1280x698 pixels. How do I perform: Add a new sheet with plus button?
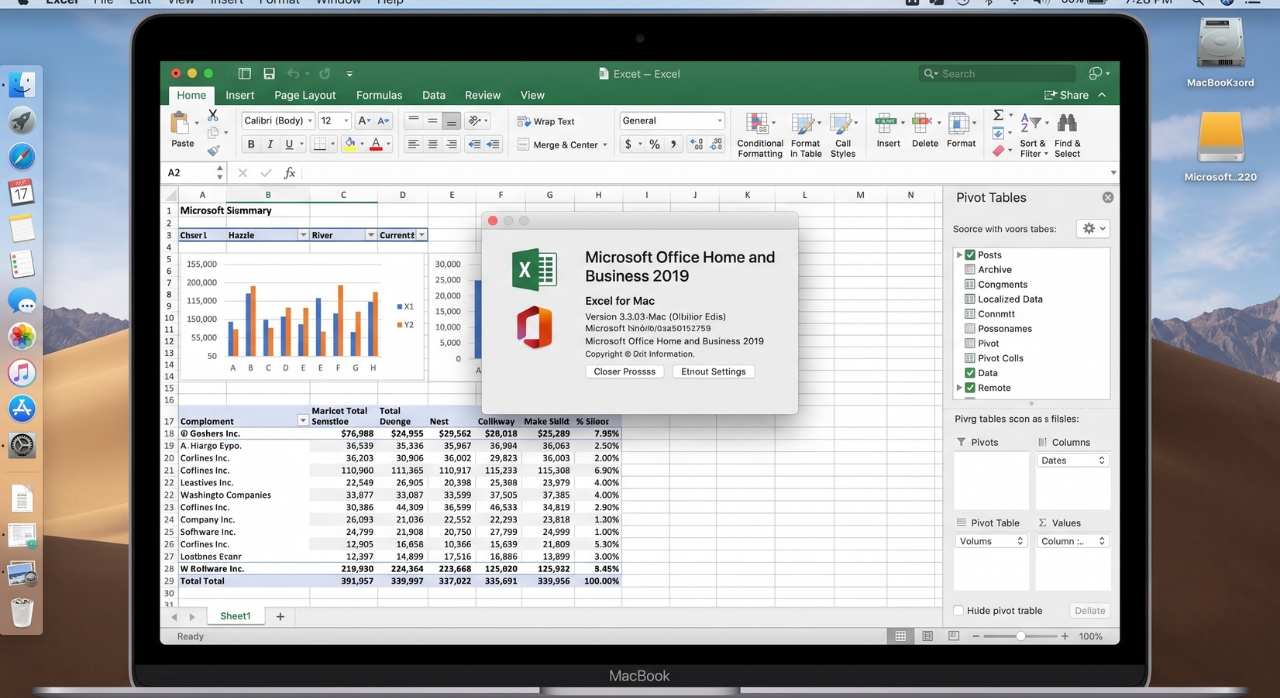(280, 617)
